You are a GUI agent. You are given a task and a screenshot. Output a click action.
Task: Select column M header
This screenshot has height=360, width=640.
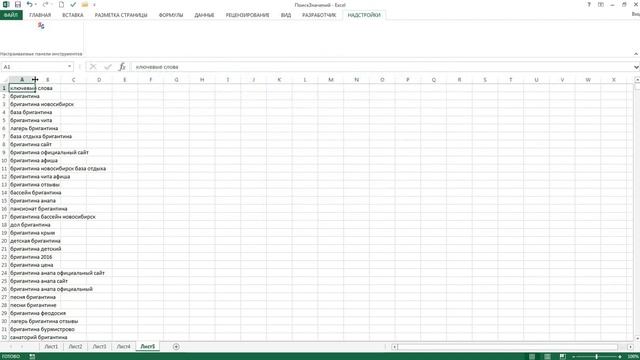pyautogui.click(x=331, y=80)
